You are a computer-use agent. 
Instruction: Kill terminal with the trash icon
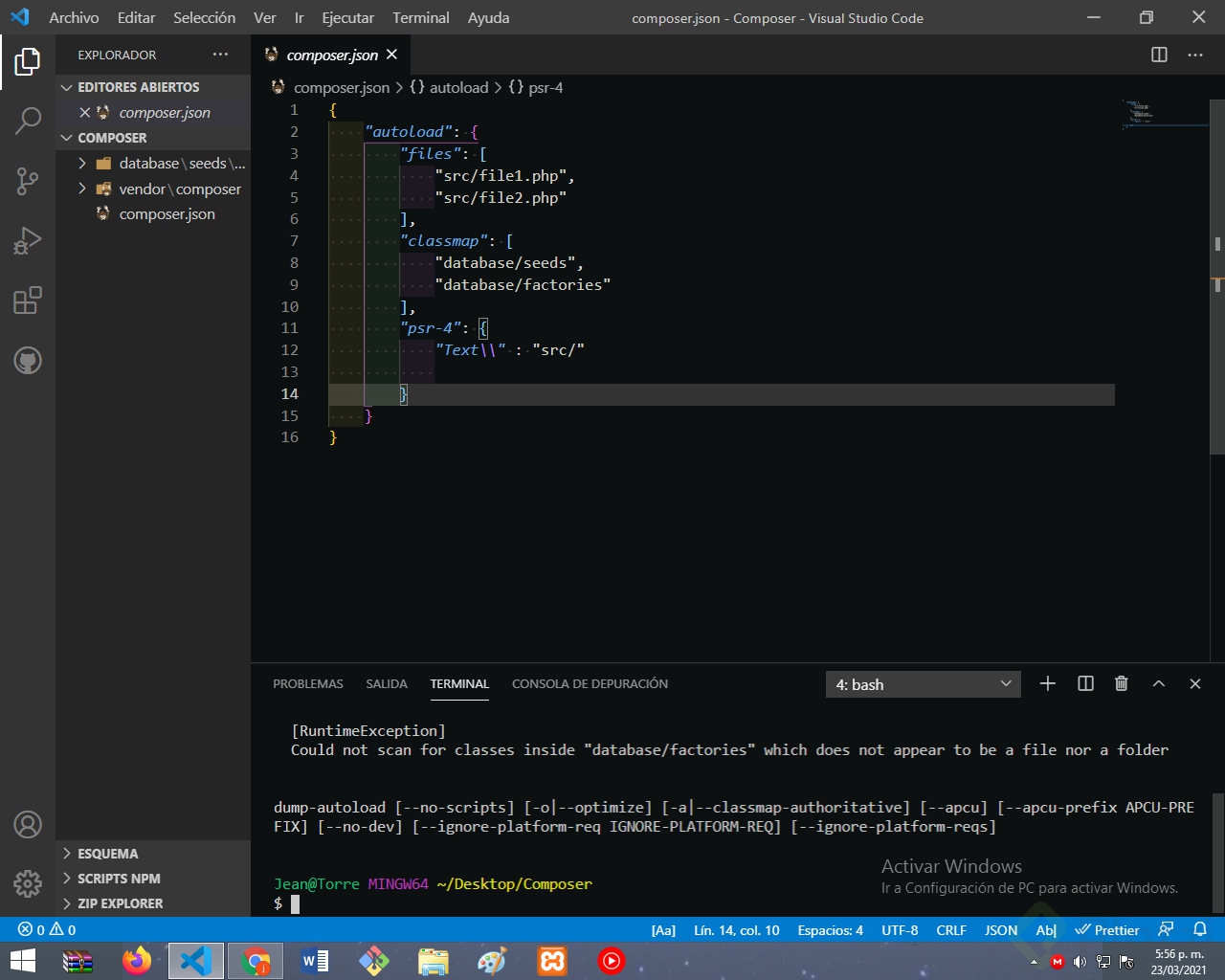coord(1122,683)
